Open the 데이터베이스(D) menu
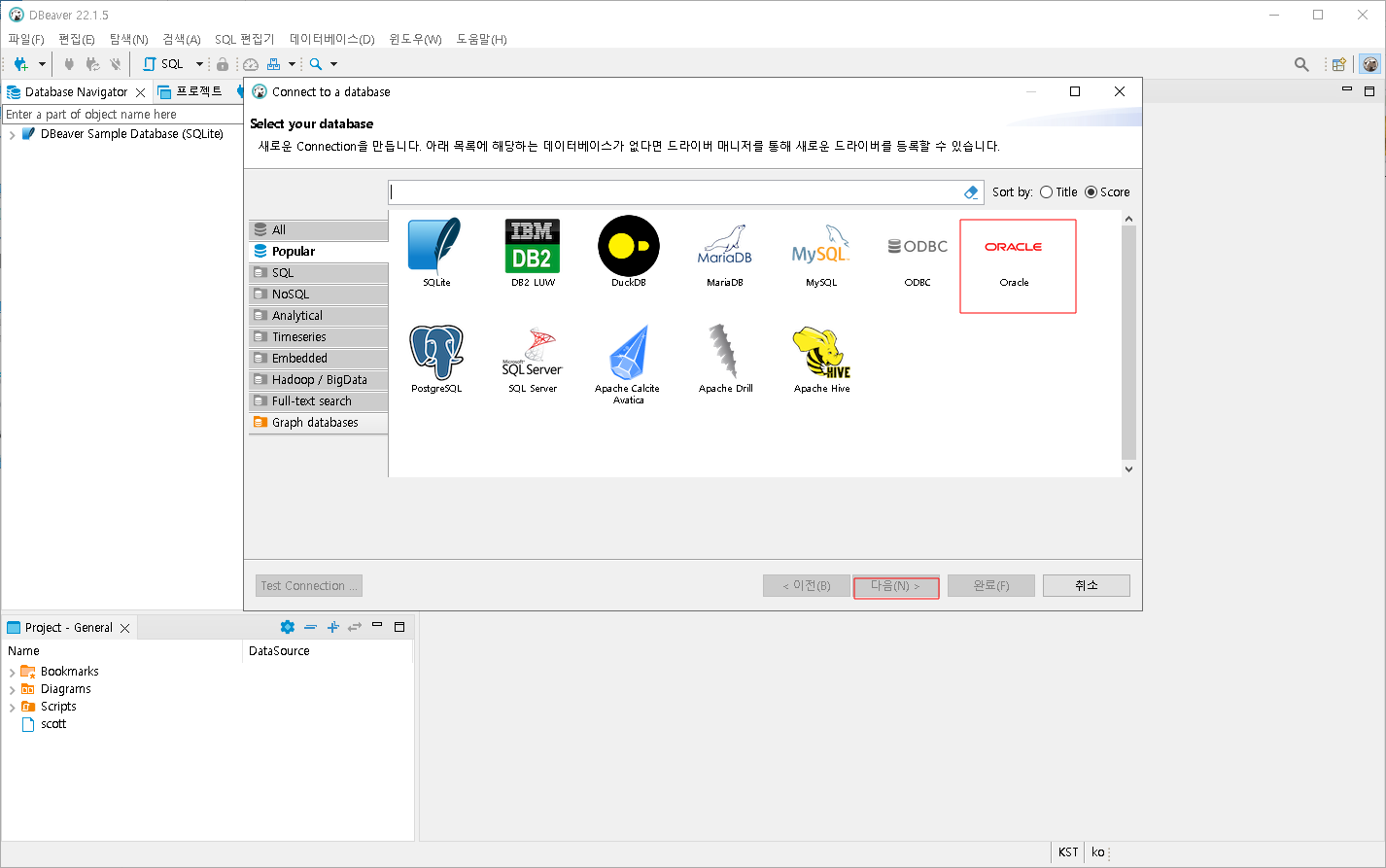 point(331,39)
